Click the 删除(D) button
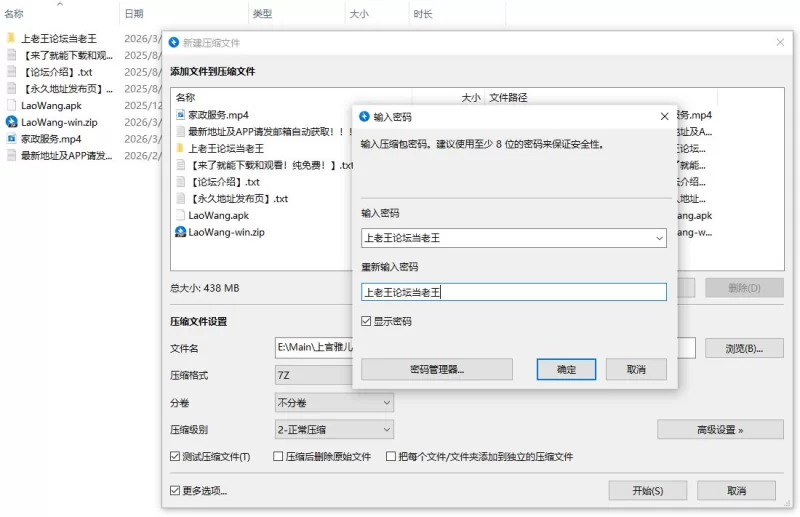 [x=744, y=288]
